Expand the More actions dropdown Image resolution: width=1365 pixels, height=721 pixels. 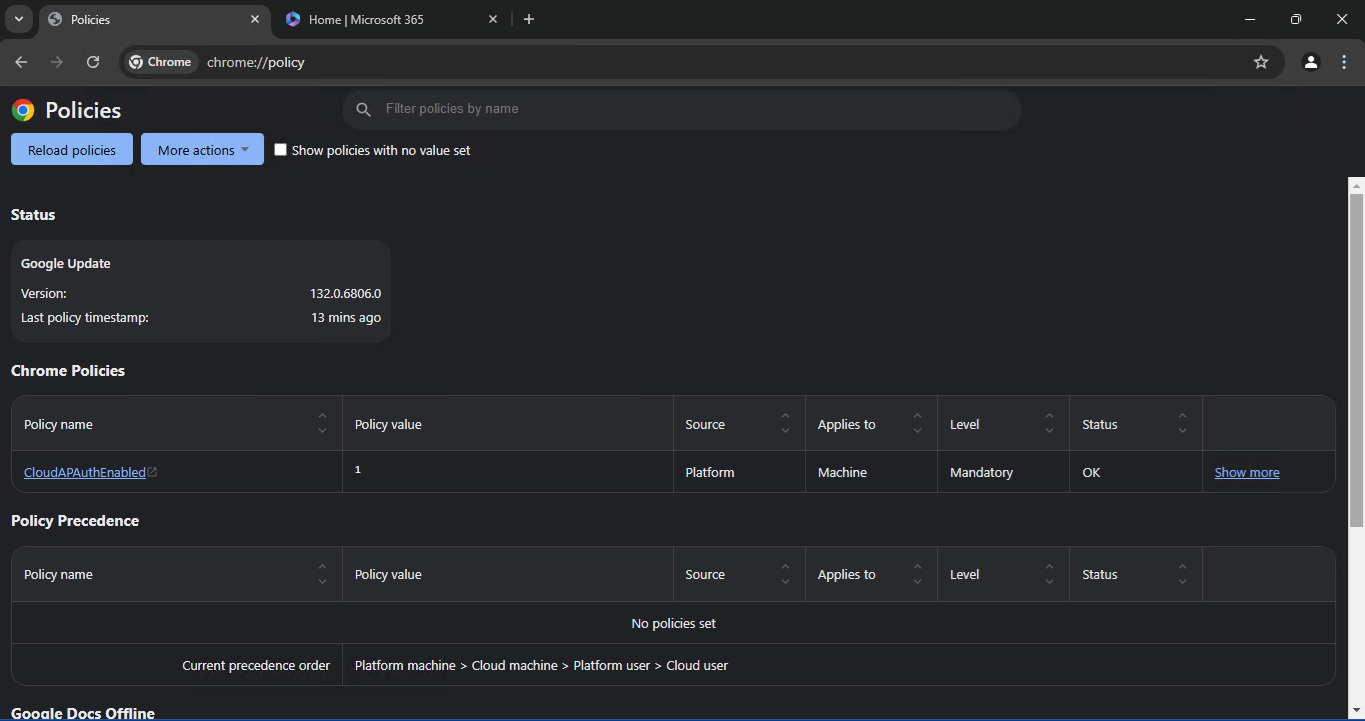coord(202,150)
